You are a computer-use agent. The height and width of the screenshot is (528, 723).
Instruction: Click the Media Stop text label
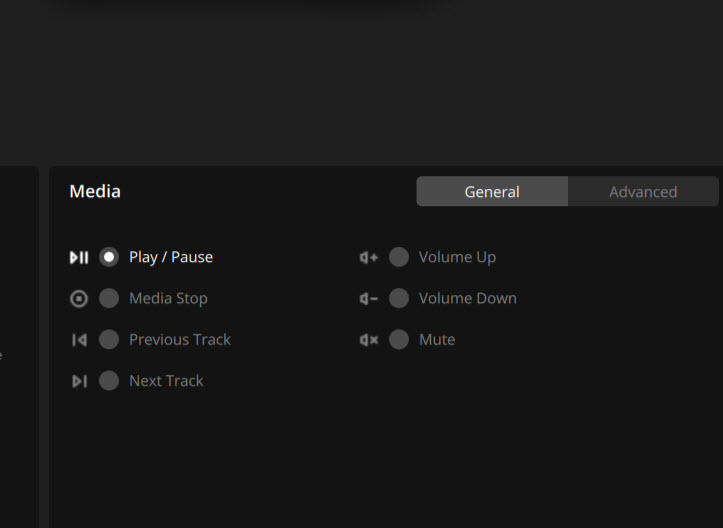click(168, 299)
